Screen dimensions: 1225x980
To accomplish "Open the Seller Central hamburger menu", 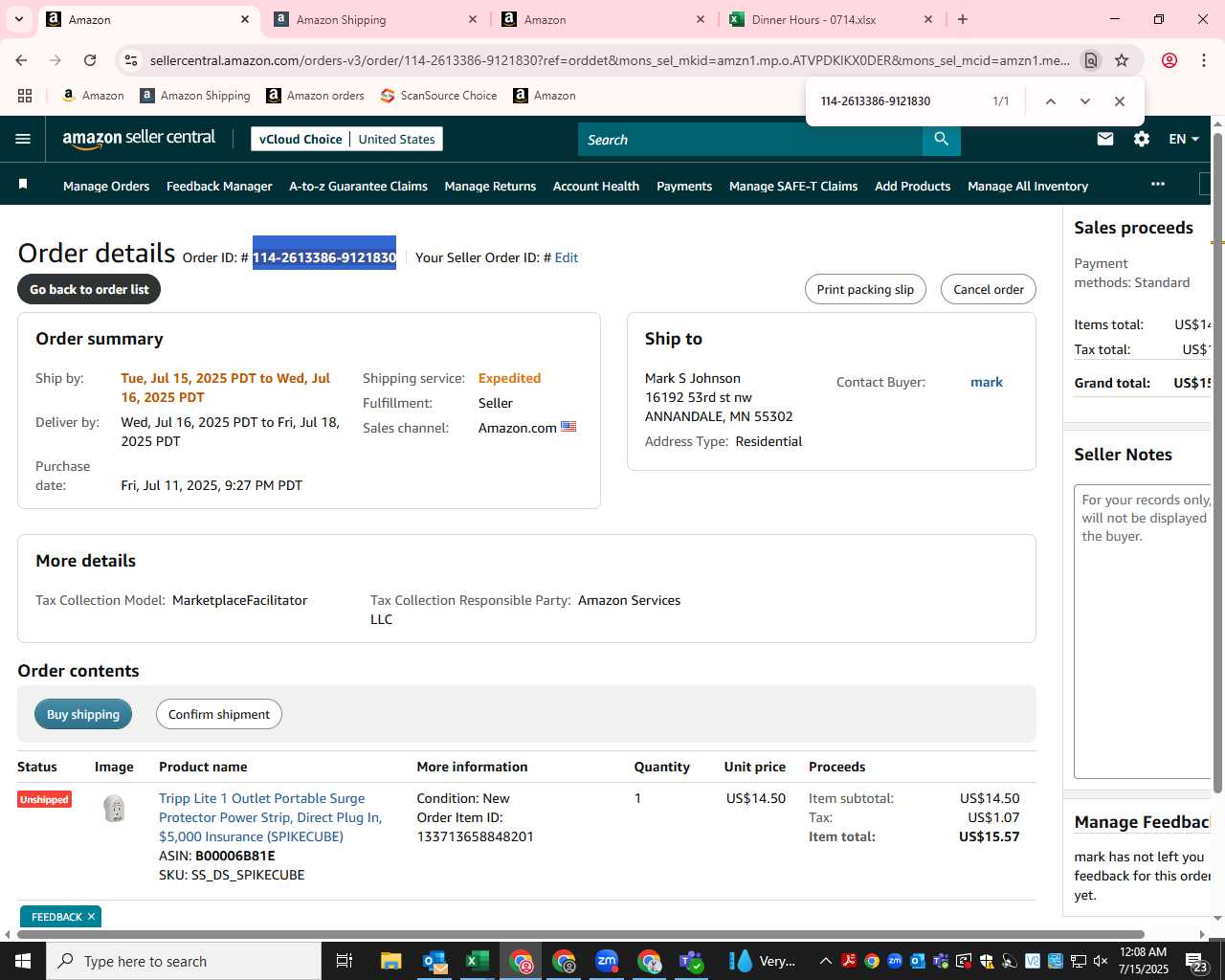I will tap(23, 139).
